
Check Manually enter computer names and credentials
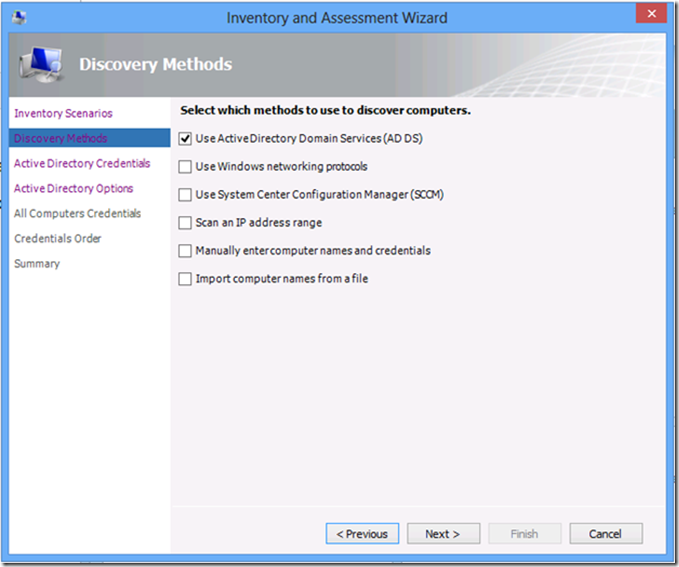[185, 251]
